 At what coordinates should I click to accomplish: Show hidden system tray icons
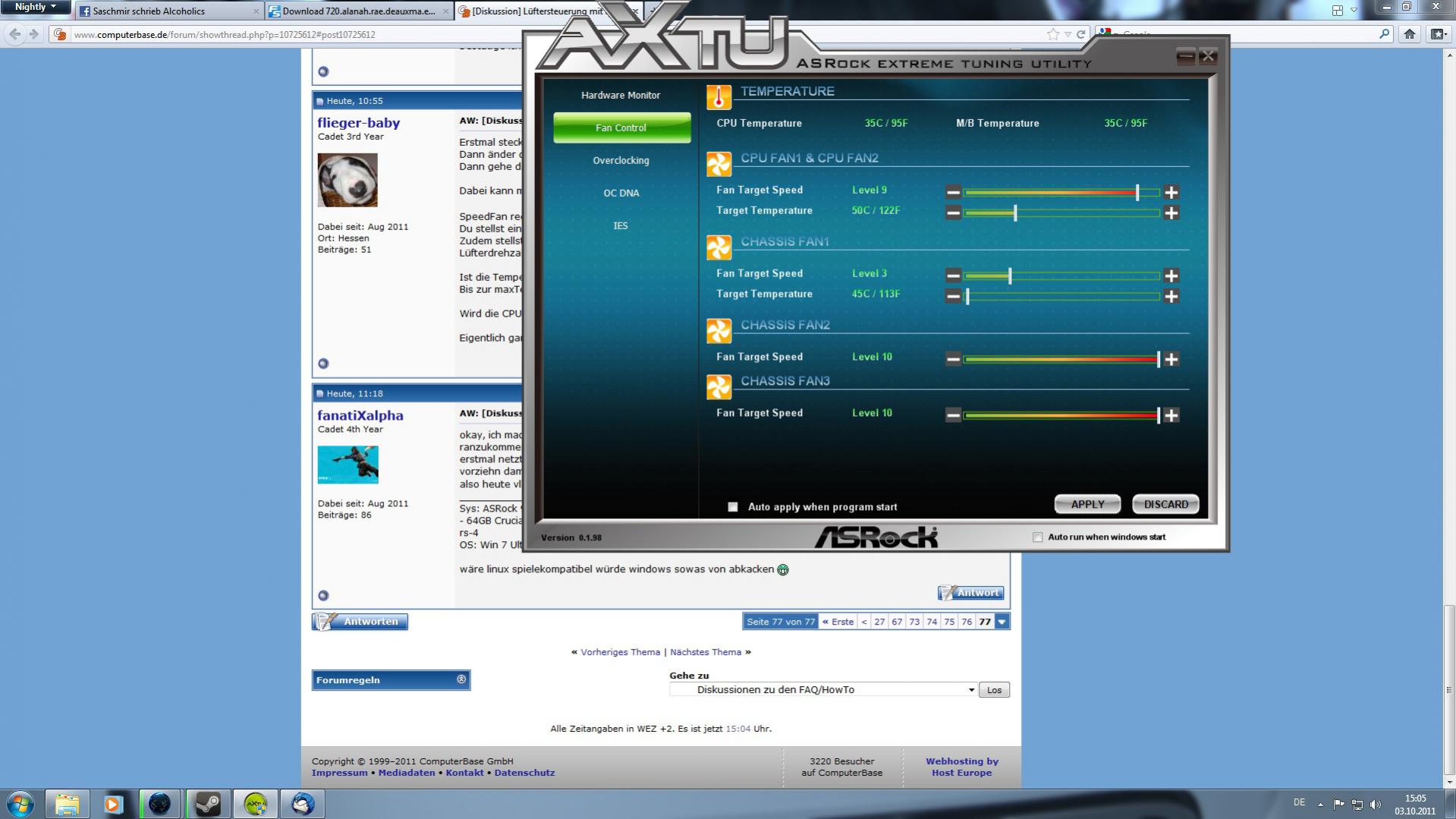(1320, 804)
